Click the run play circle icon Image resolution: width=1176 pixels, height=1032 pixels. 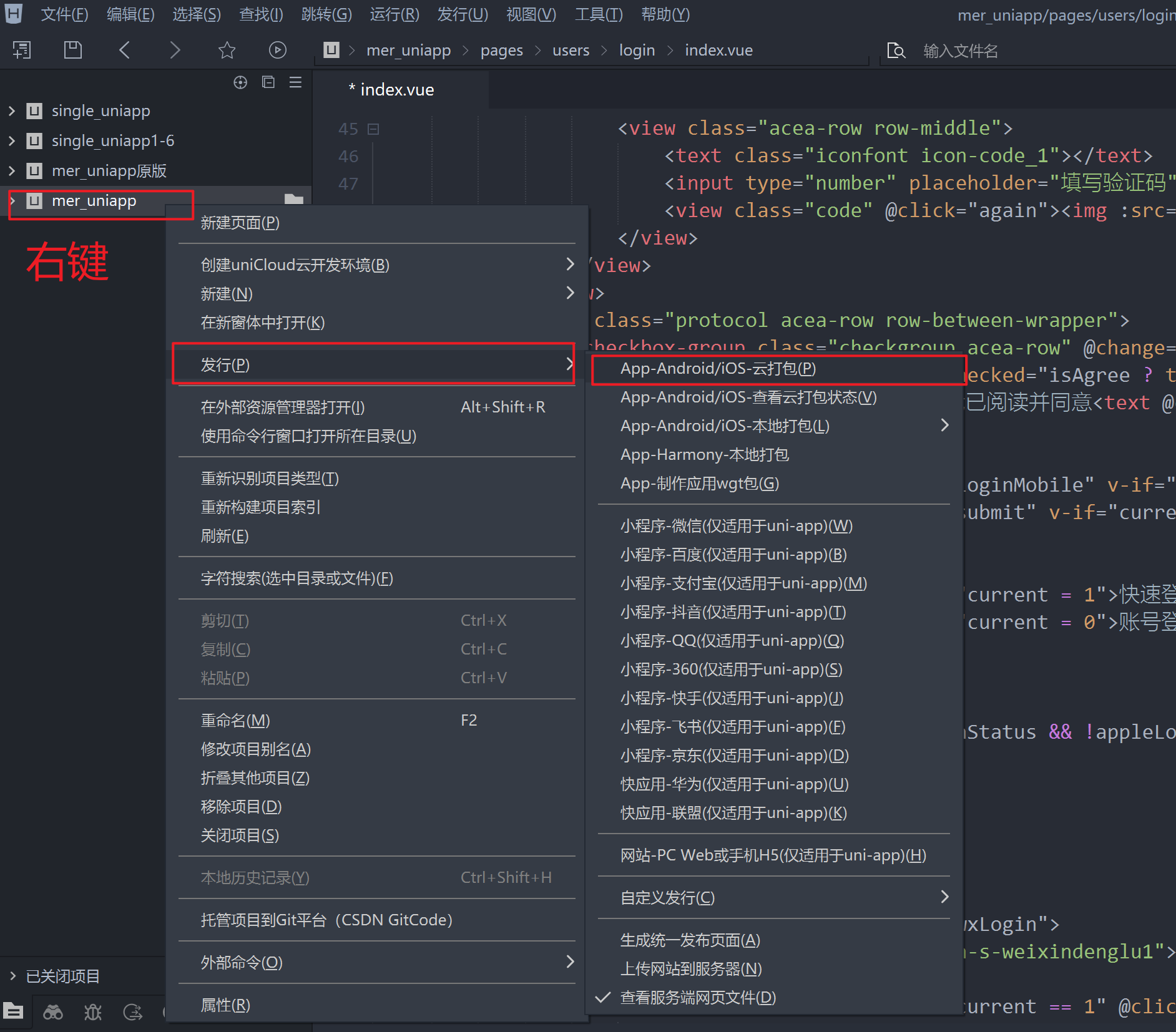point(277,50)
